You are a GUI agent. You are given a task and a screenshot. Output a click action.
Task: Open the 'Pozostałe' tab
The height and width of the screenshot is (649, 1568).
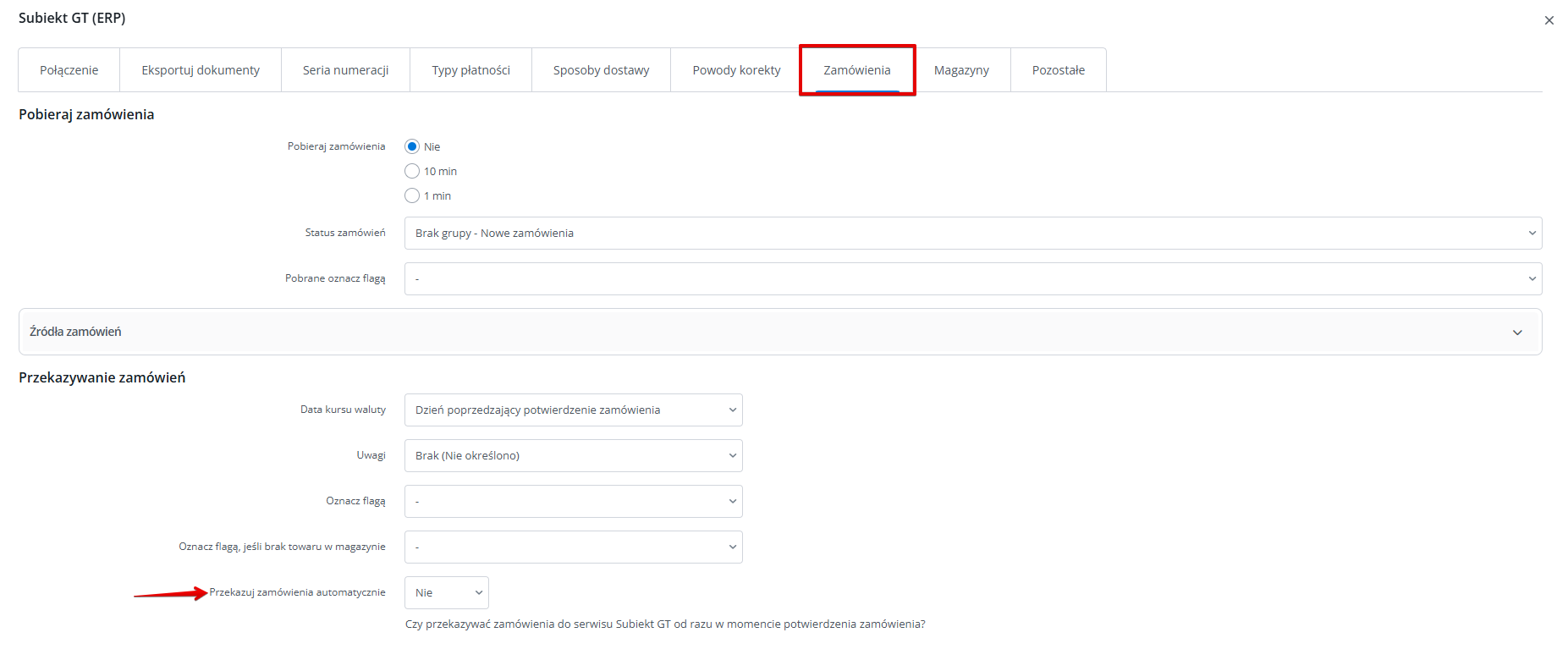1058,70
